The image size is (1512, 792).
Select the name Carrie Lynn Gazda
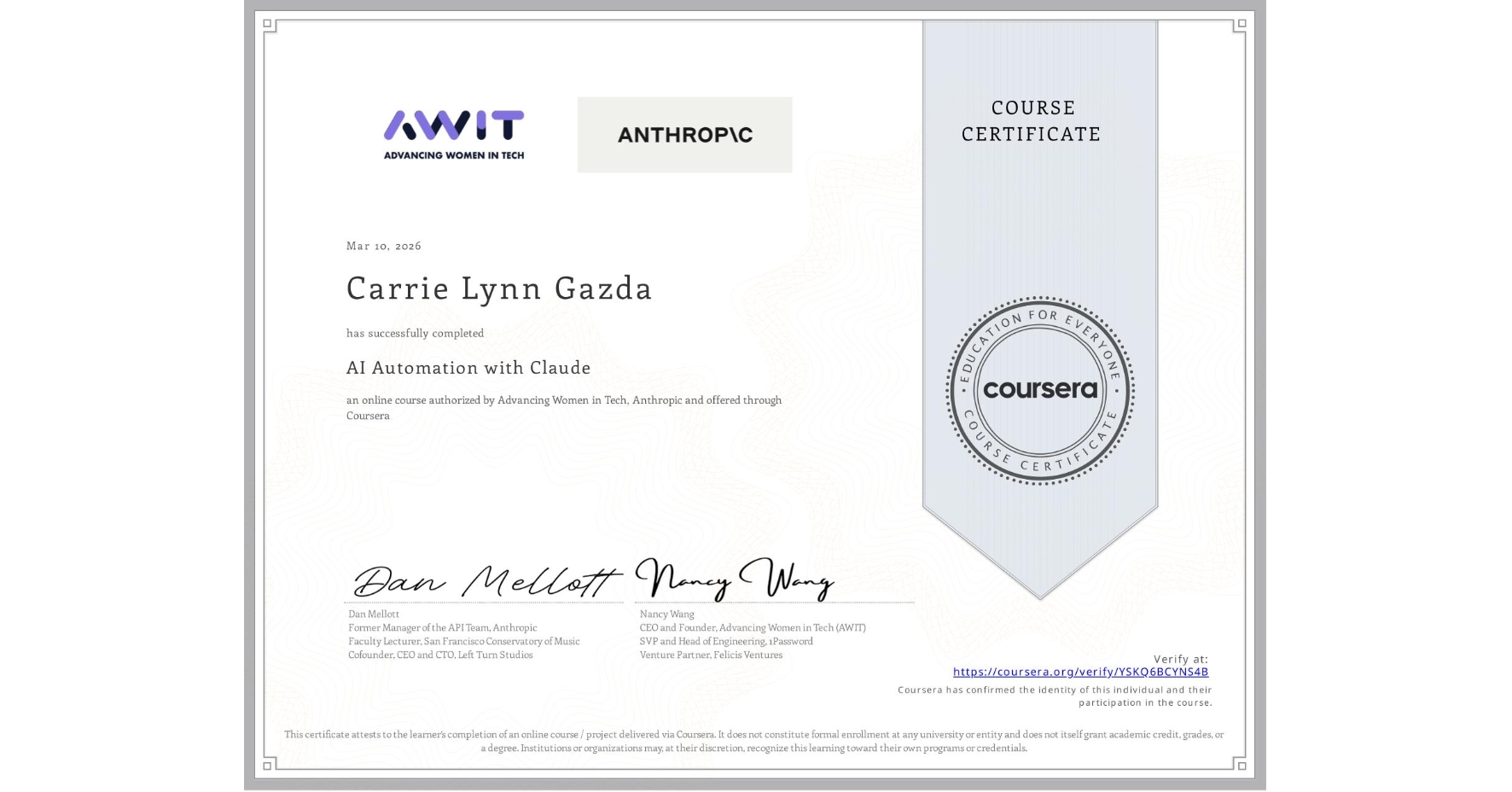pyautogui.click(x=499, y=288)
